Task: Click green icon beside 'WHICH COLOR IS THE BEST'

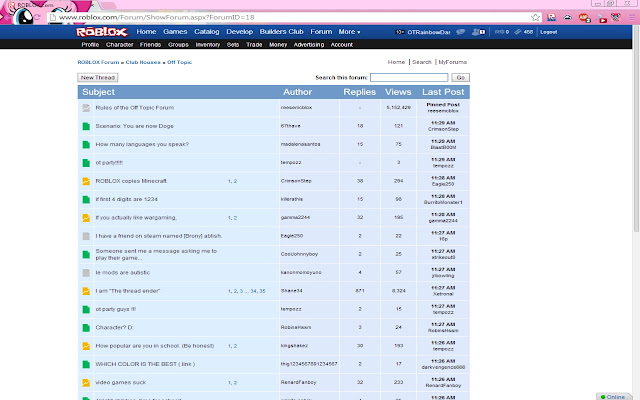Action: (x=86, y=364)
